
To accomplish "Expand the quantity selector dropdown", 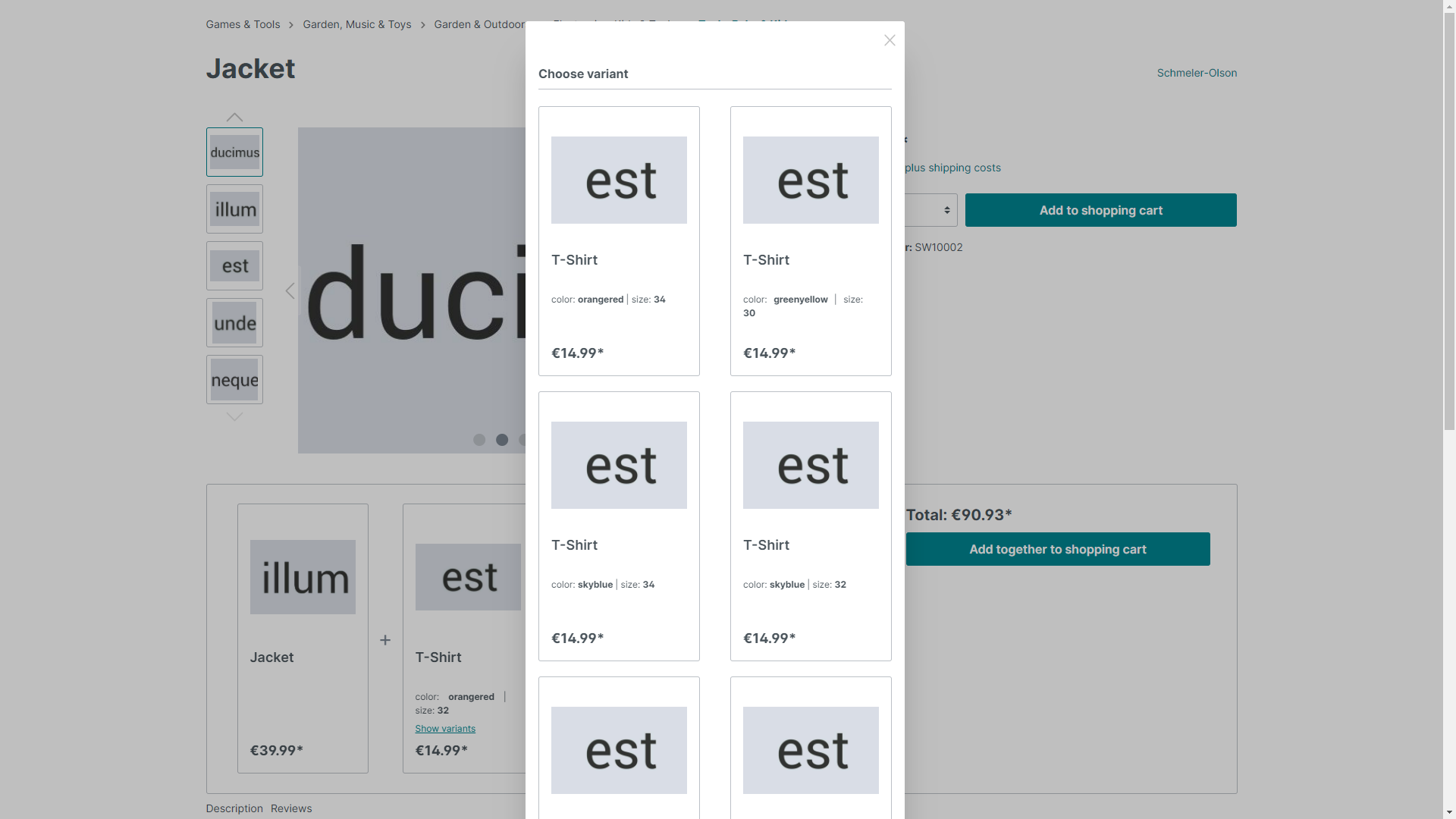I will click(x=927, y=210).
